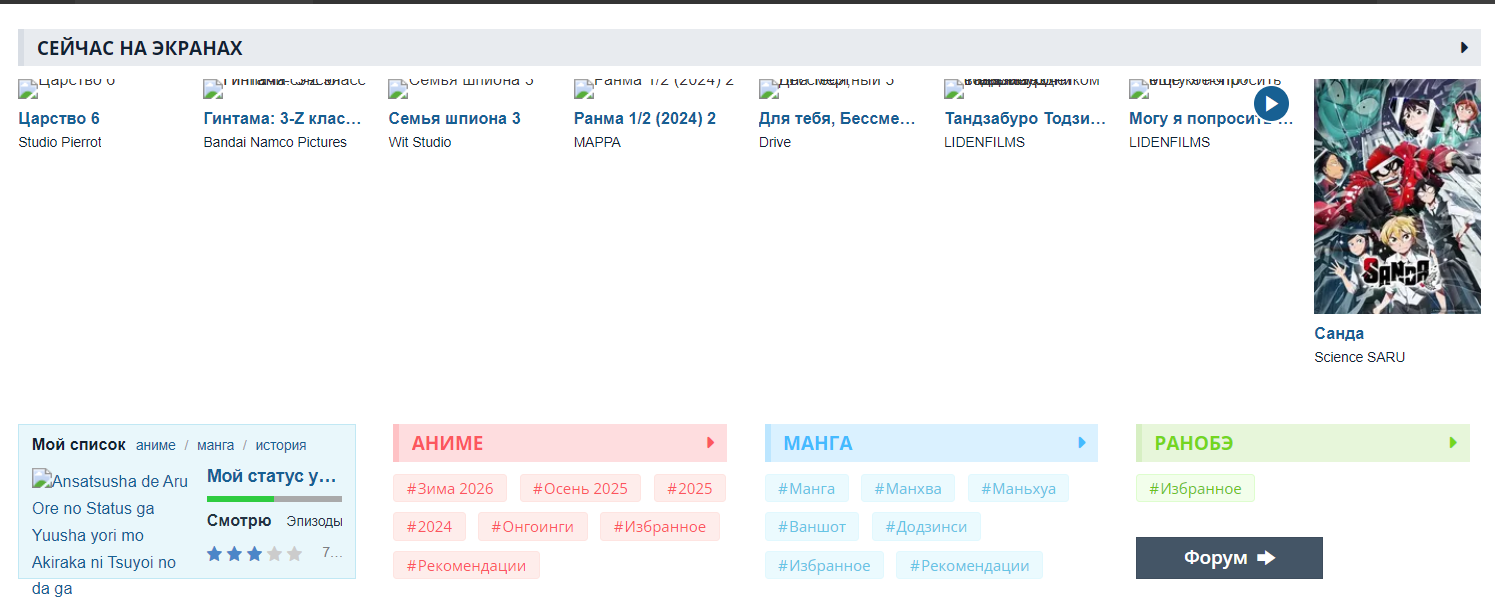Click the carousel next play-arrow button

(x=1271, y=103)
